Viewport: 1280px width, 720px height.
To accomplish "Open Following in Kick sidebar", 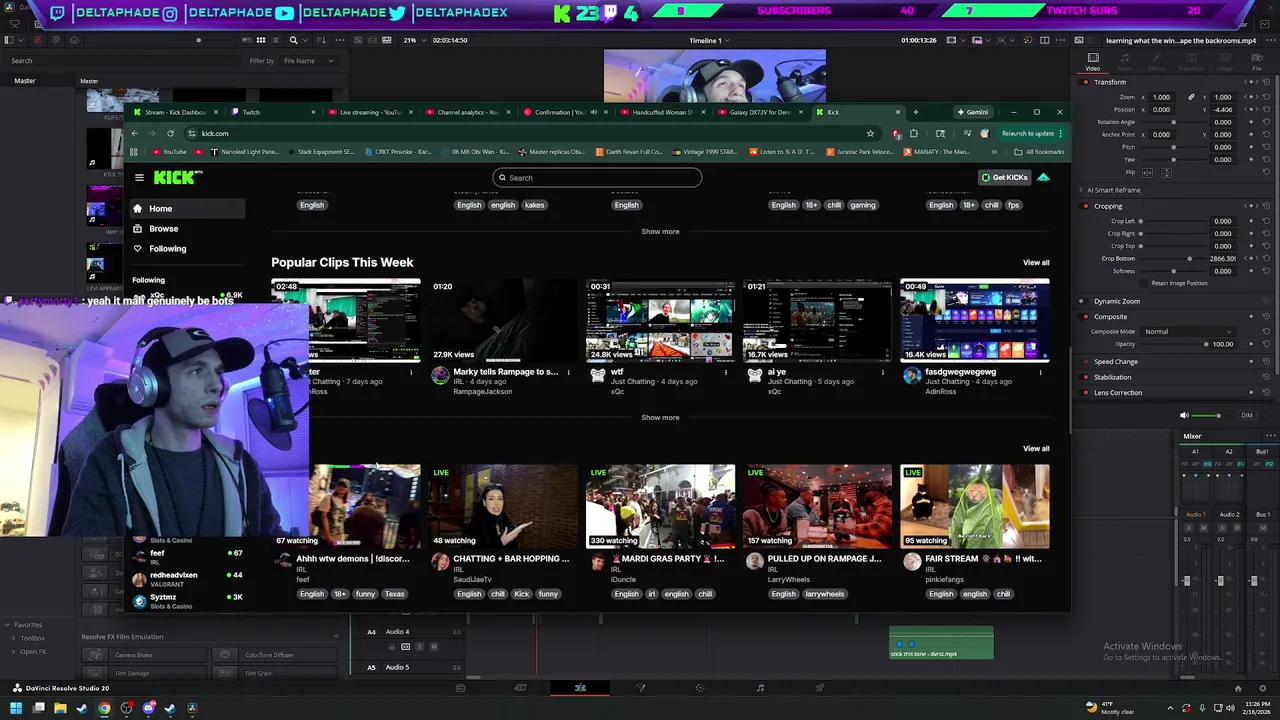I will [168, 248].
